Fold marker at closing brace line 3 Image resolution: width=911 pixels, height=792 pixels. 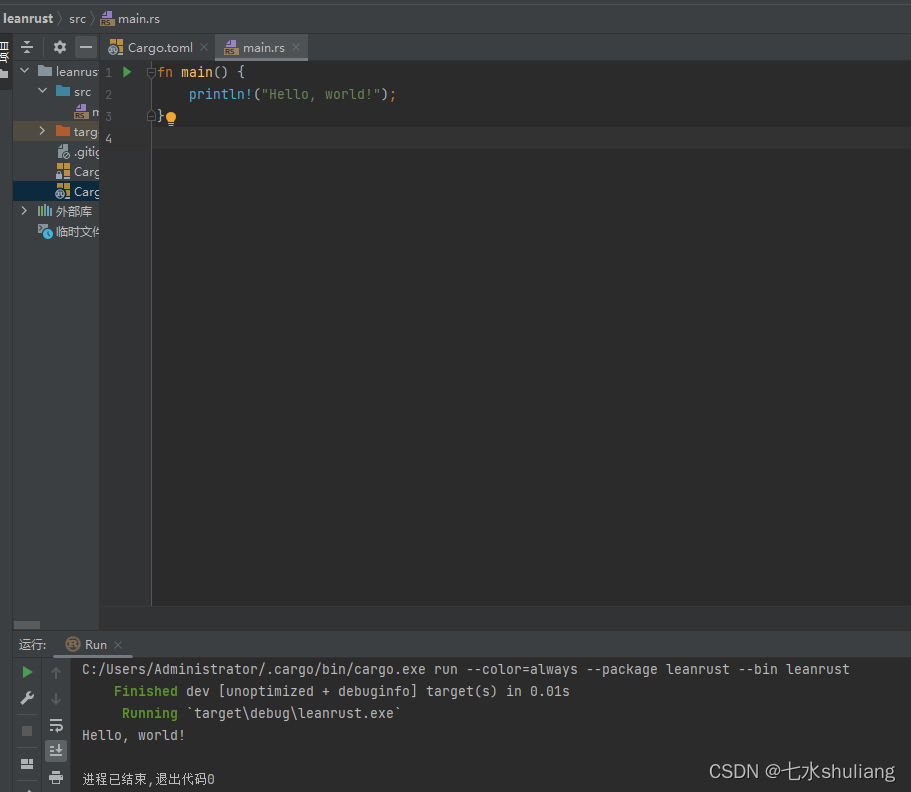(x=151, y=116)
